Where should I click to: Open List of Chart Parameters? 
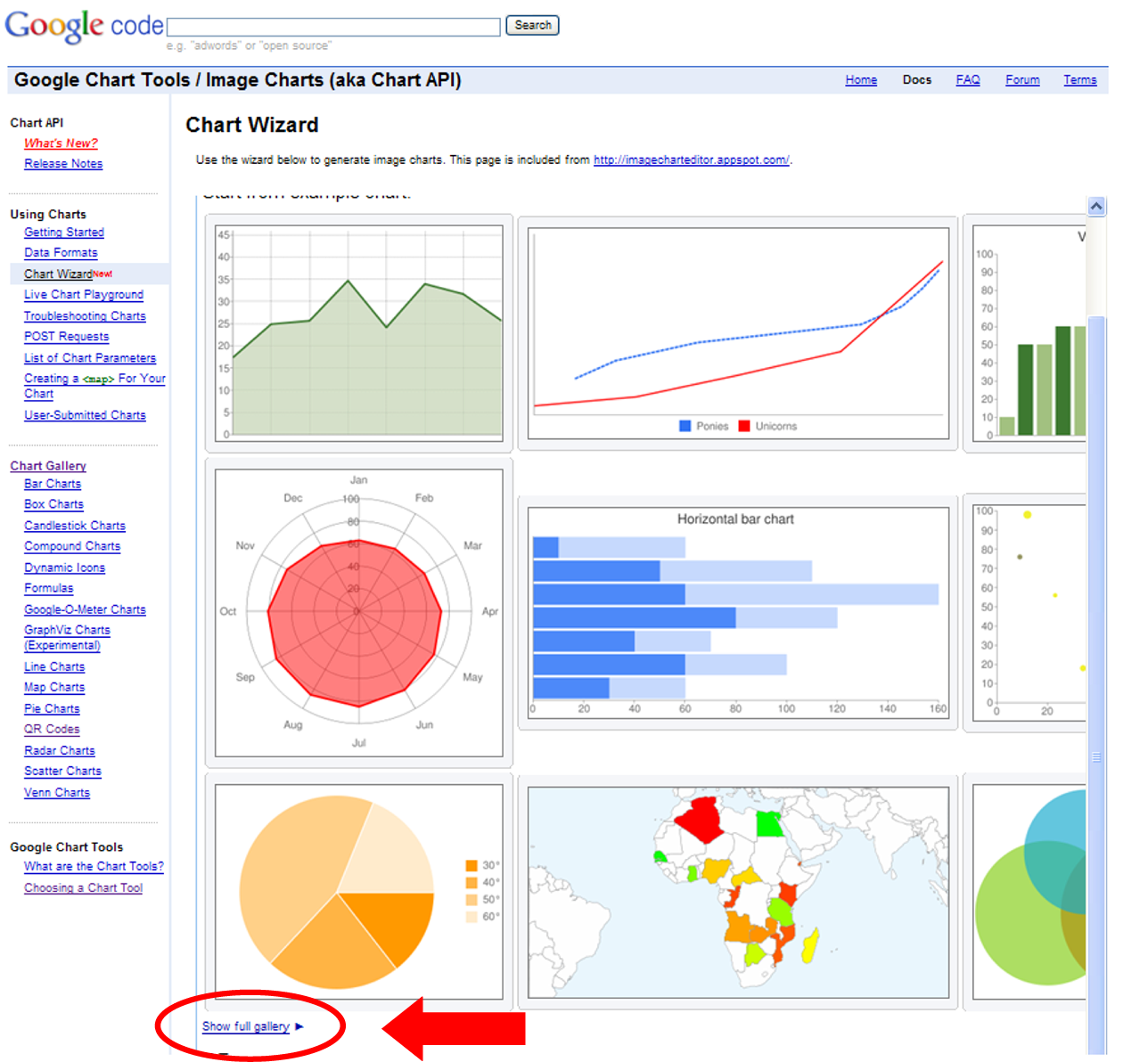(90, 357)
